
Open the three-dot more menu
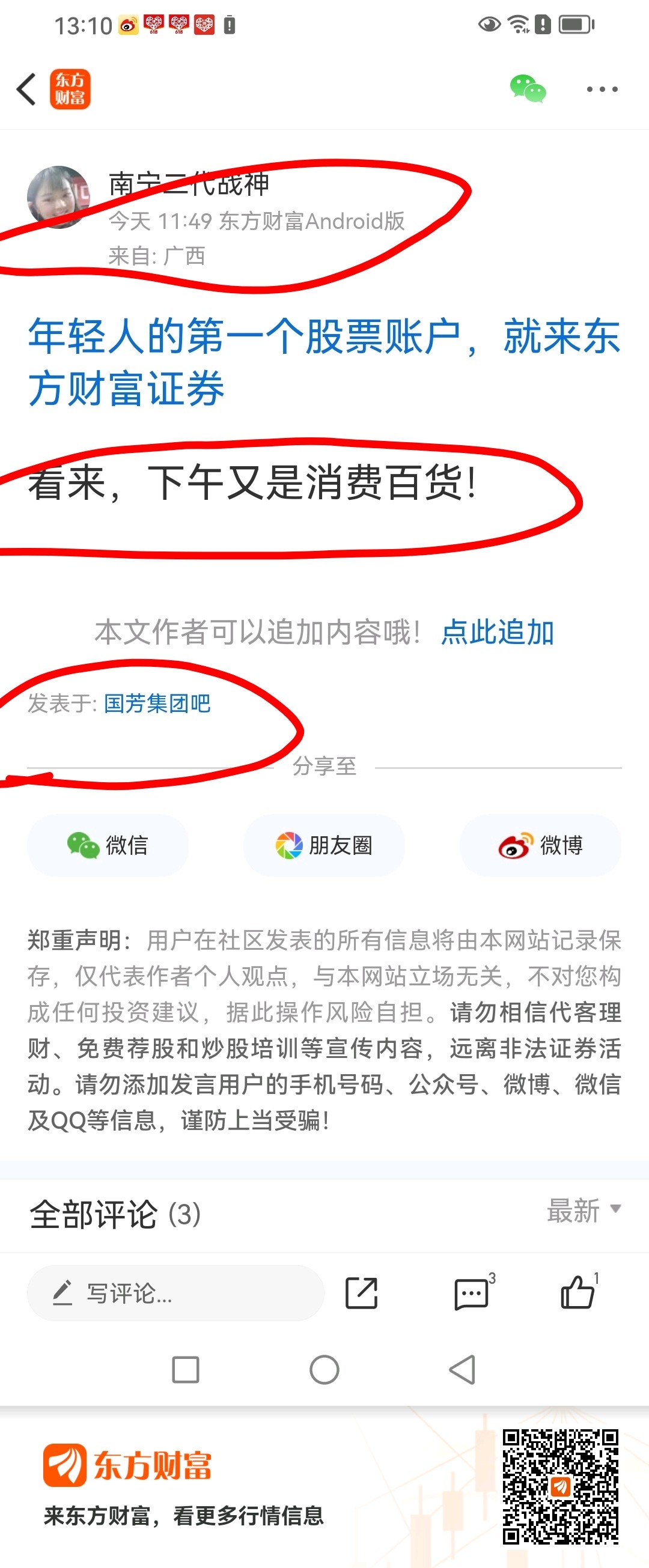pos(602,89)
